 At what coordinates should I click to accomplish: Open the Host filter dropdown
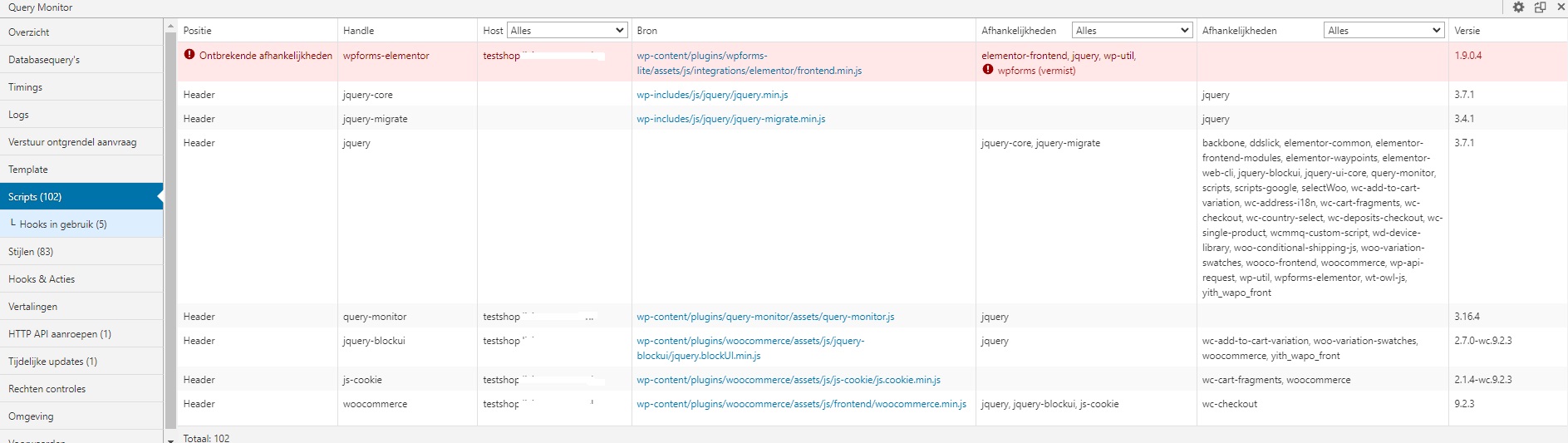(568, 30)
